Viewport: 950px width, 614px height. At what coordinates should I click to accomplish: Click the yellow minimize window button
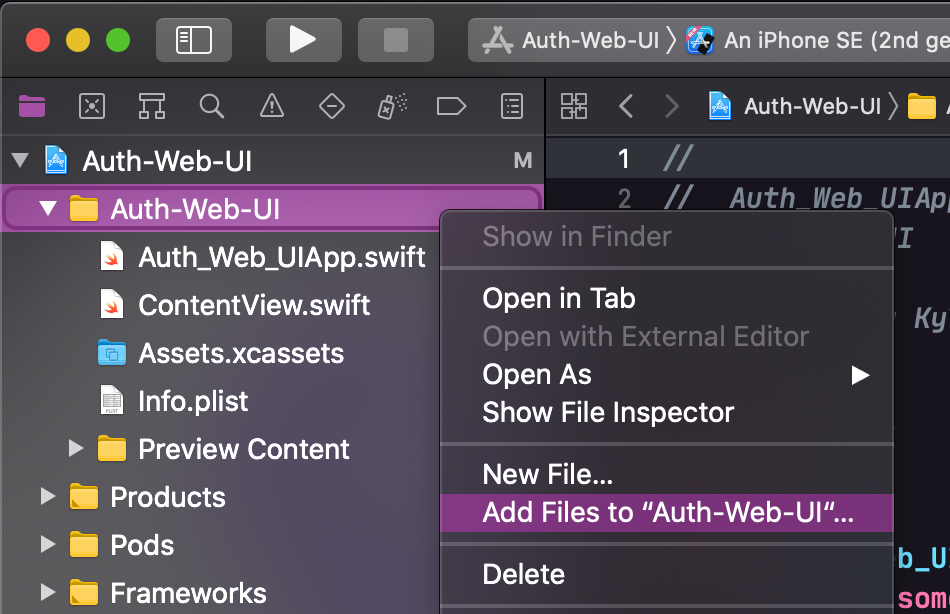[78, 40]
